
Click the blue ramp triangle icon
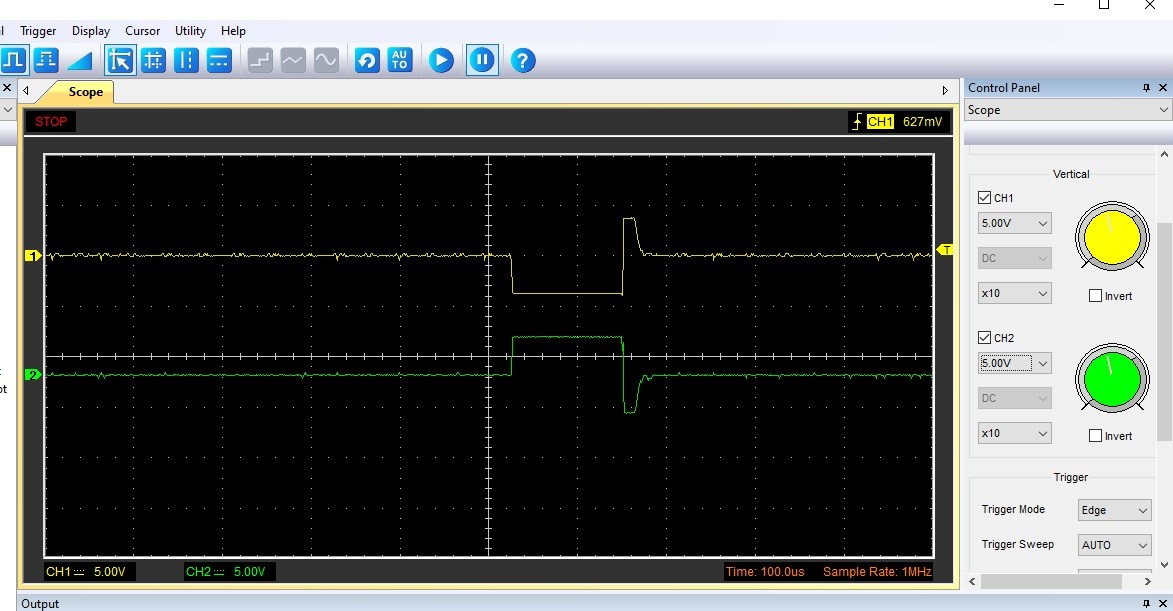[79, 61]
